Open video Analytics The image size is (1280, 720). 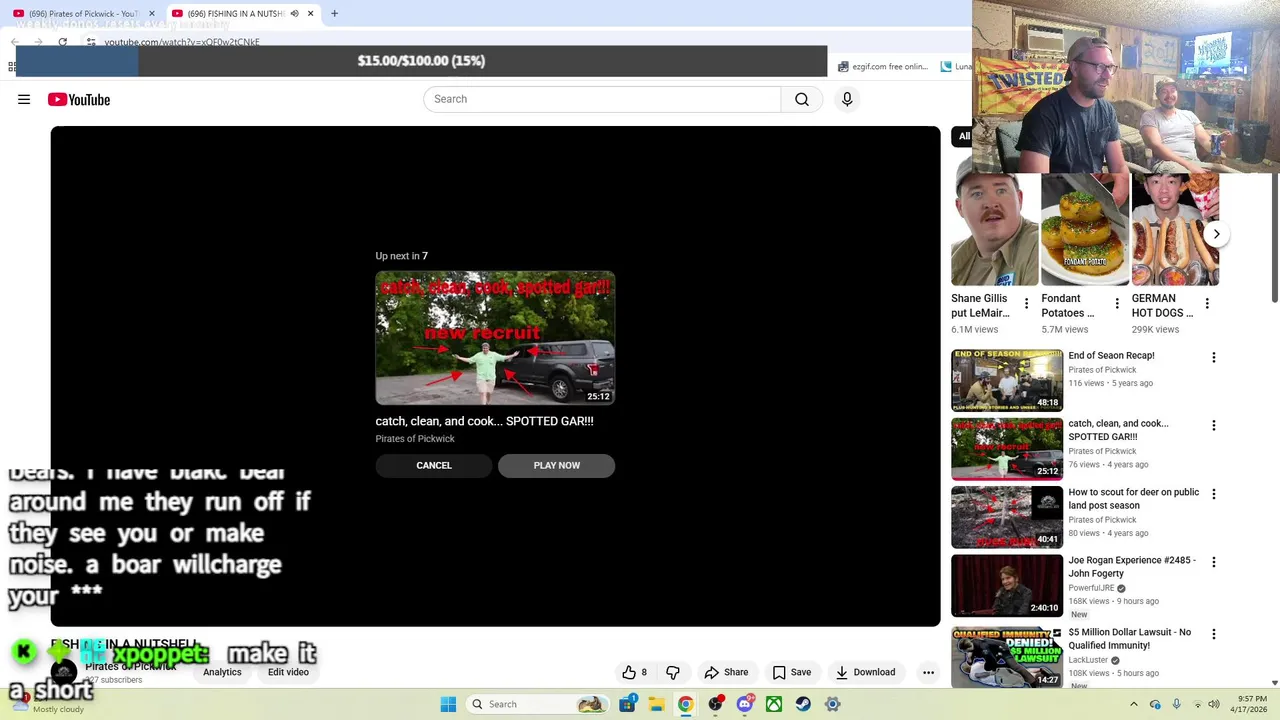pos(222,672)
